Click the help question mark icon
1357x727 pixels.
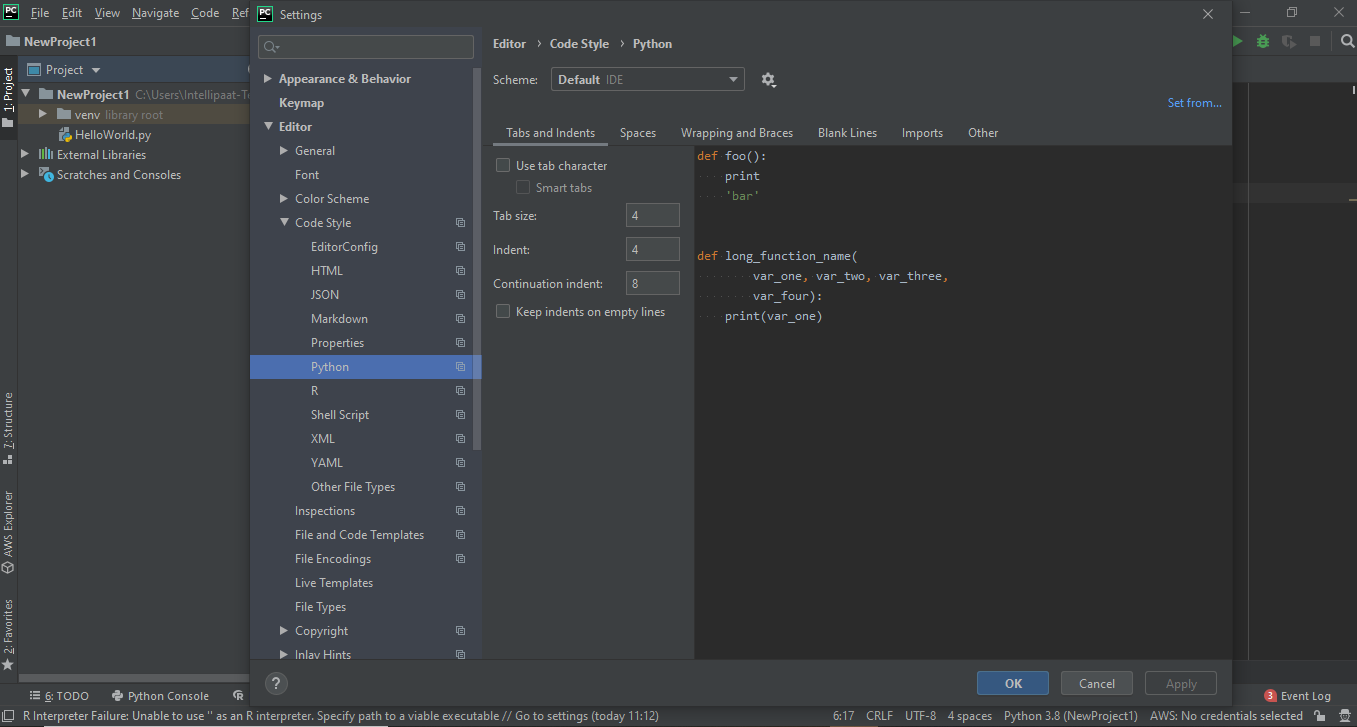tap(276, 683)
